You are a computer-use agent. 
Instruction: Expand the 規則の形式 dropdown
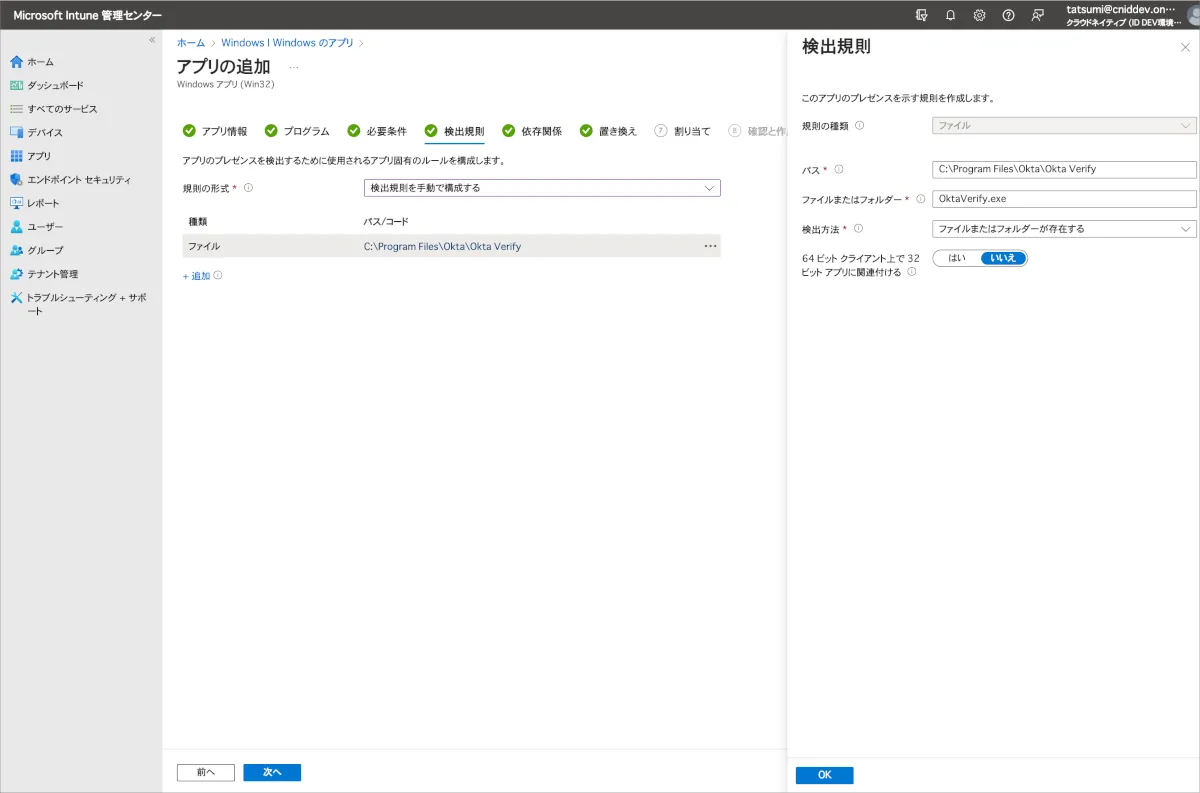(541, 188)
